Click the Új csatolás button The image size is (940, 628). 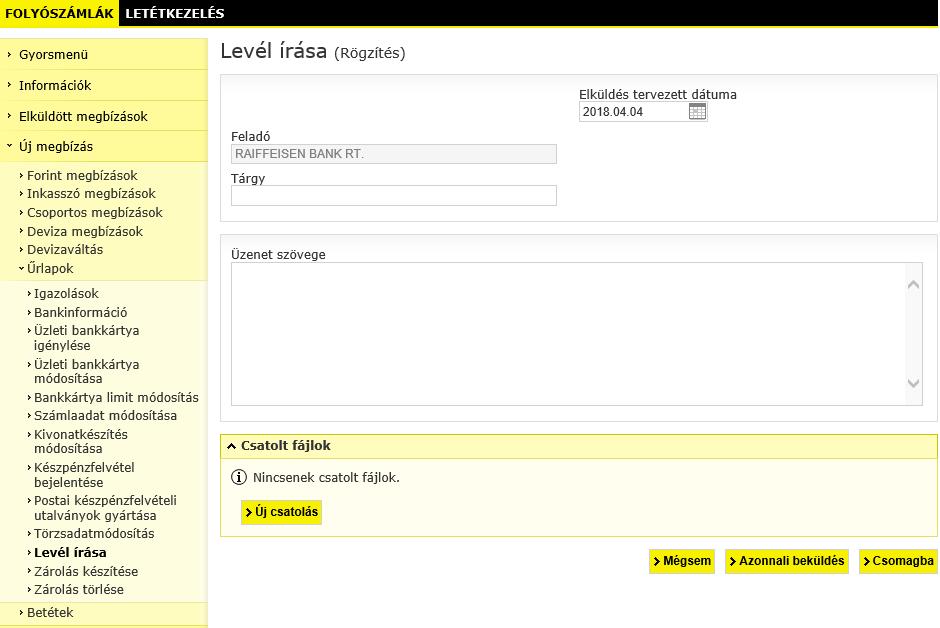(281, 512)
